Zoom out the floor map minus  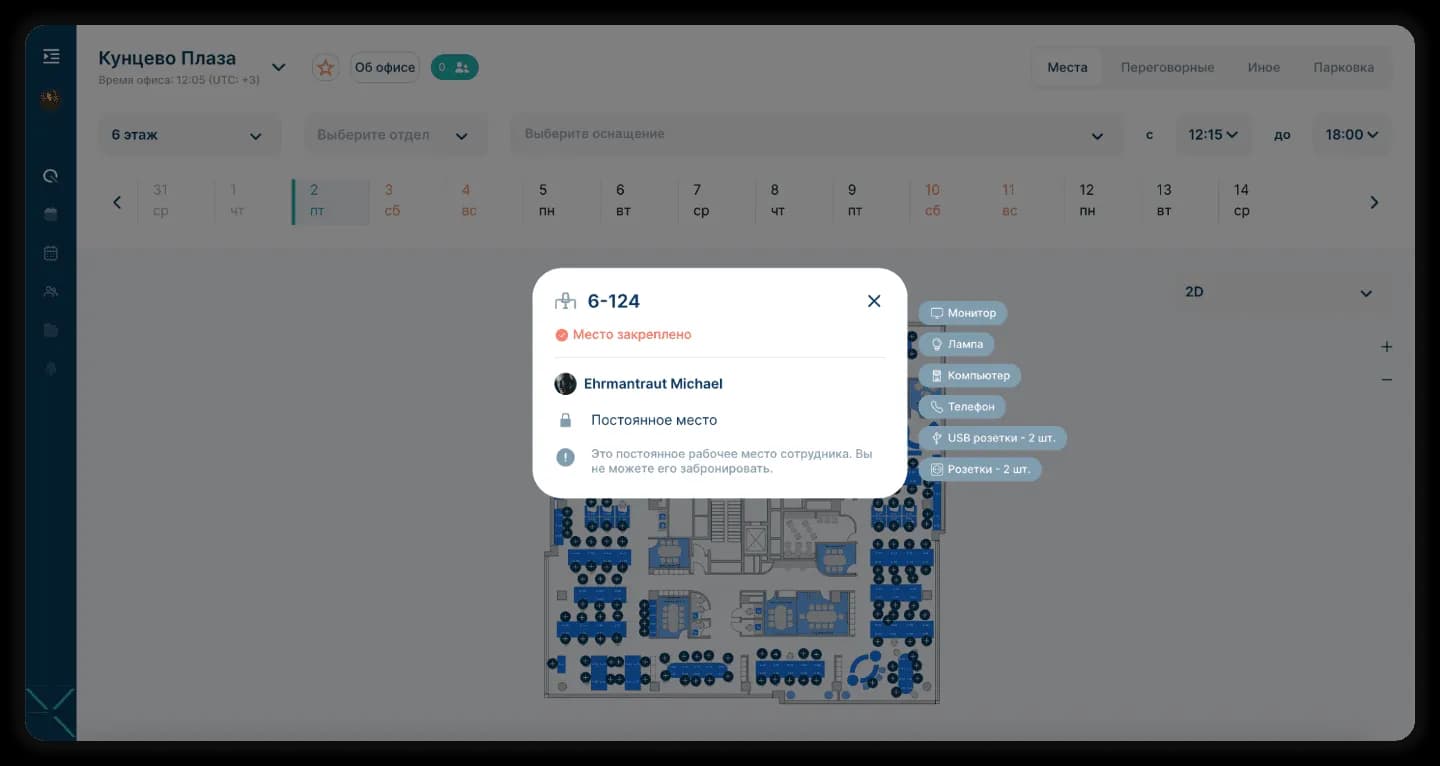point(1386,380)
